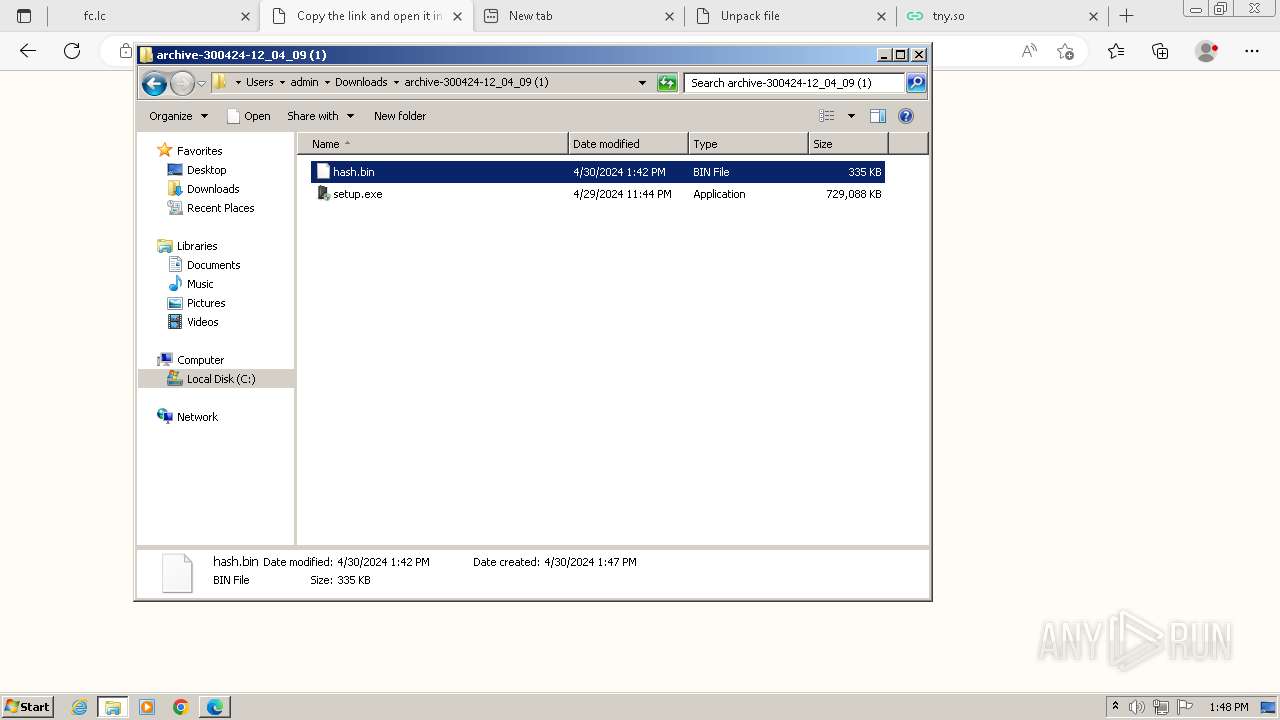Image resolution: width=1280 pixels, height=720 pixels.
Task: Sort by Name column header
Action: [433, 144]
